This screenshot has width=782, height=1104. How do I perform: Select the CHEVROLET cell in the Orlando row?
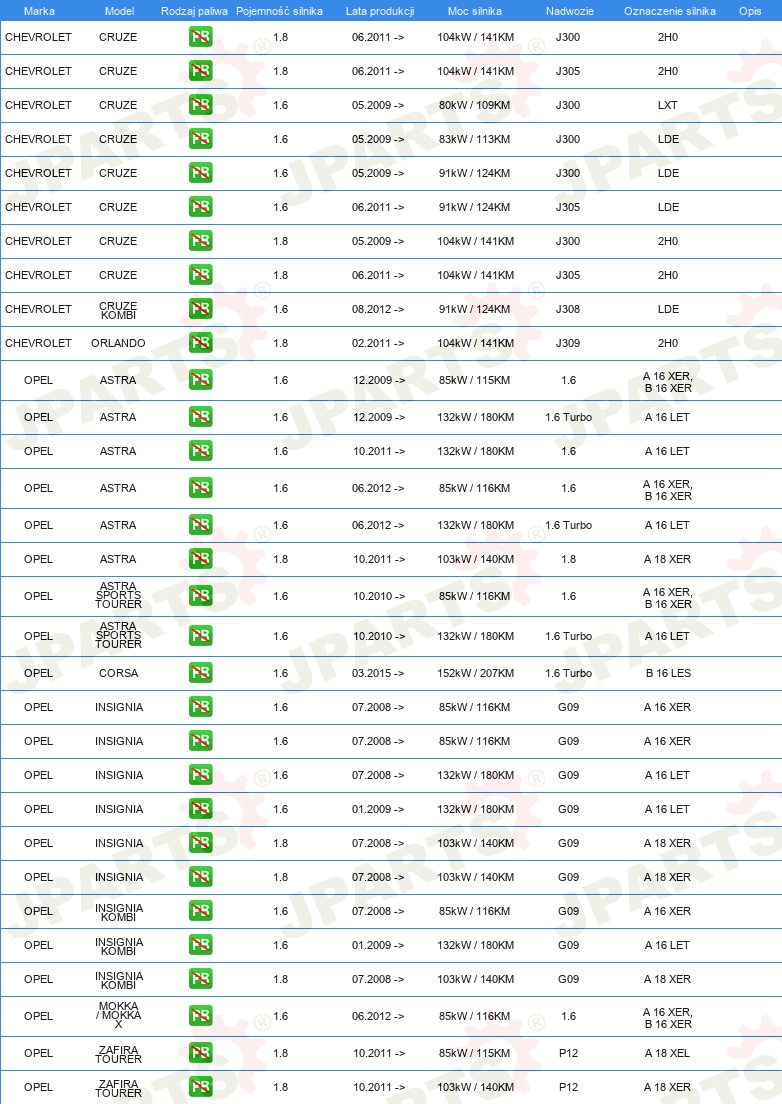(38, 343)
